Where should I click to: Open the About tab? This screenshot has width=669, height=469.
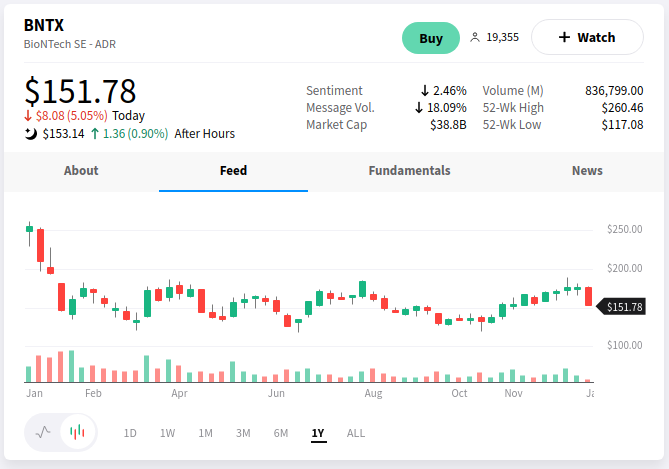81,171
